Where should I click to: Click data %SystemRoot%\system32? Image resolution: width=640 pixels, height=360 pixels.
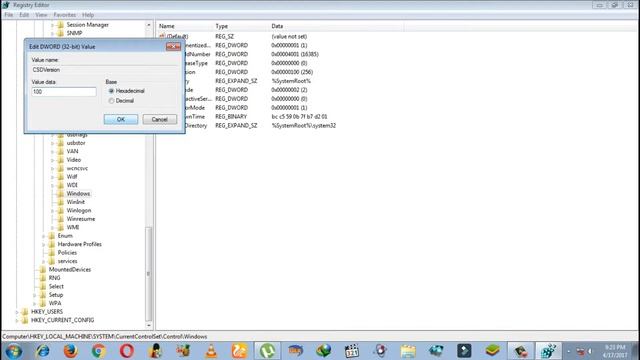(304, 126)
